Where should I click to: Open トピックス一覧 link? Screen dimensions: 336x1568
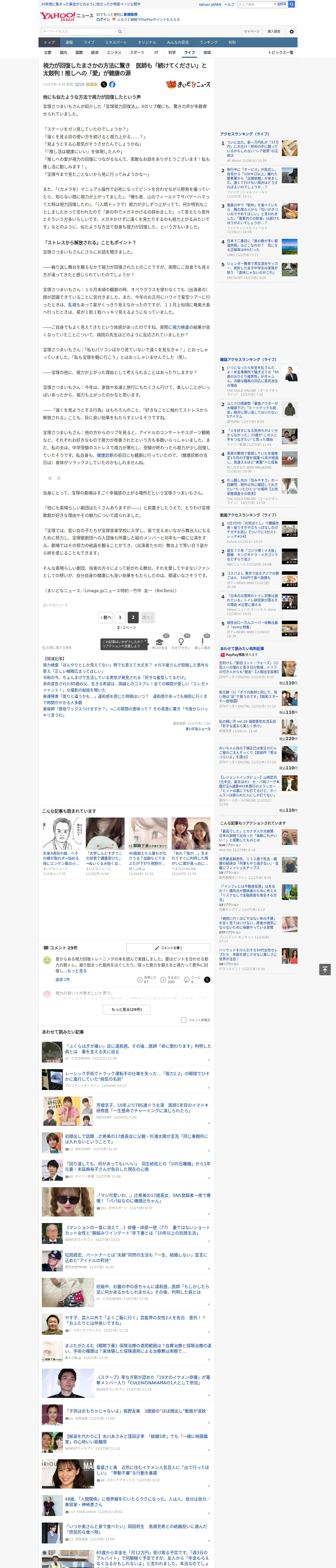point(281,52)
